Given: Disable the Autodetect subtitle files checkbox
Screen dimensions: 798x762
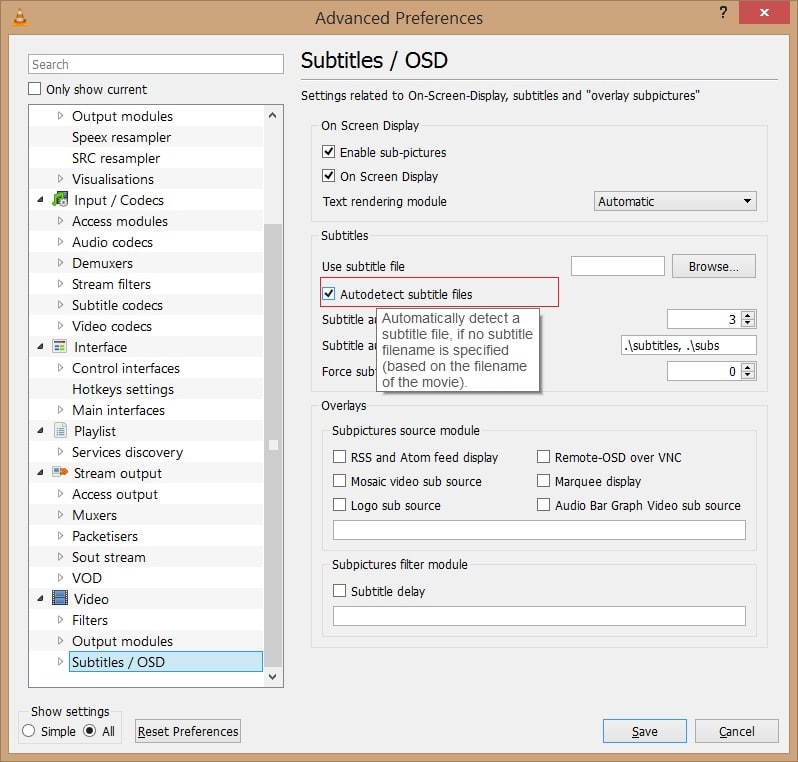Looking at the screenshot, I should pos(328,294).
